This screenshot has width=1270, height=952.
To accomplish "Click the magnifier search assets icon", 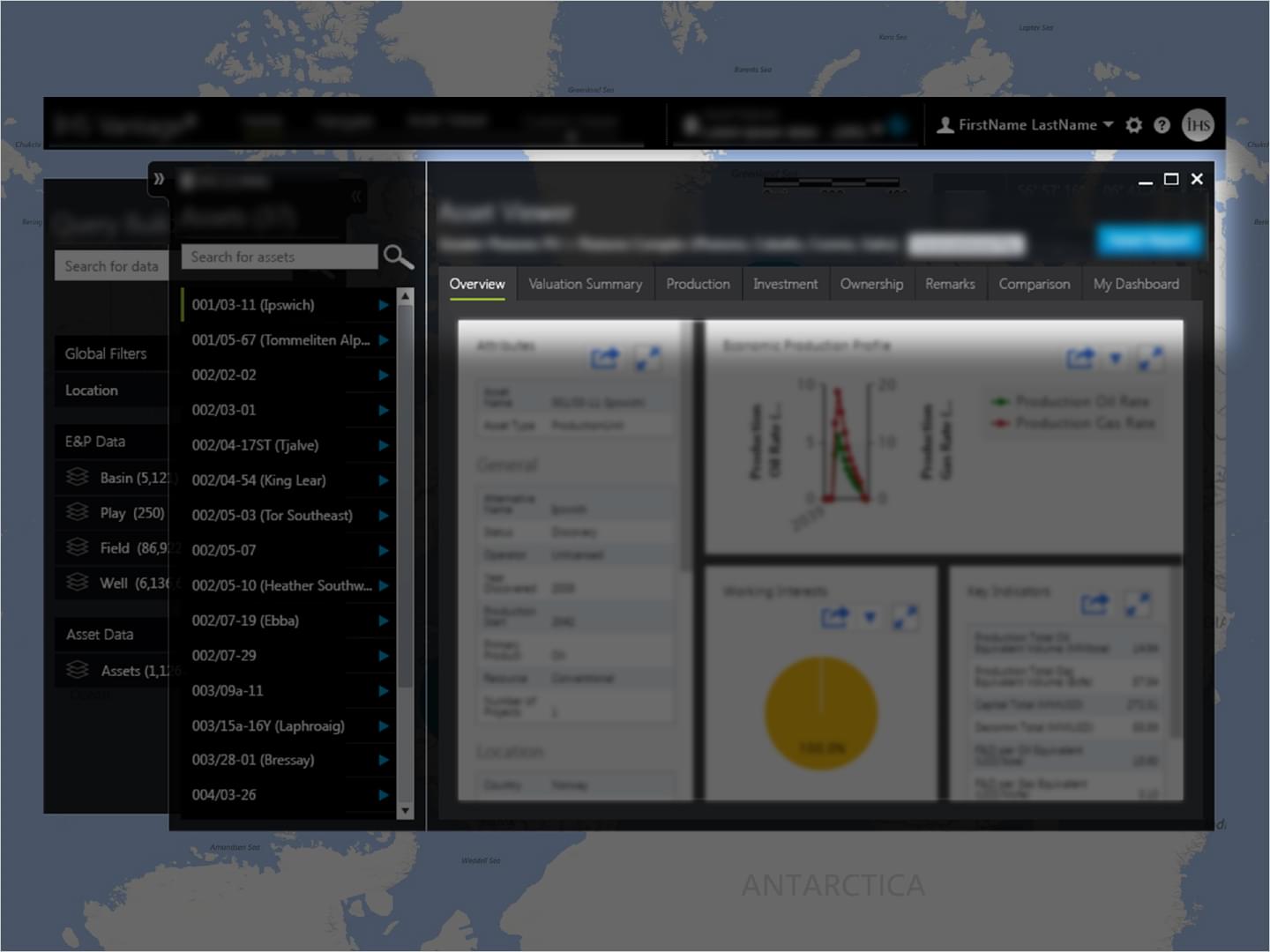I will point(399,257).
